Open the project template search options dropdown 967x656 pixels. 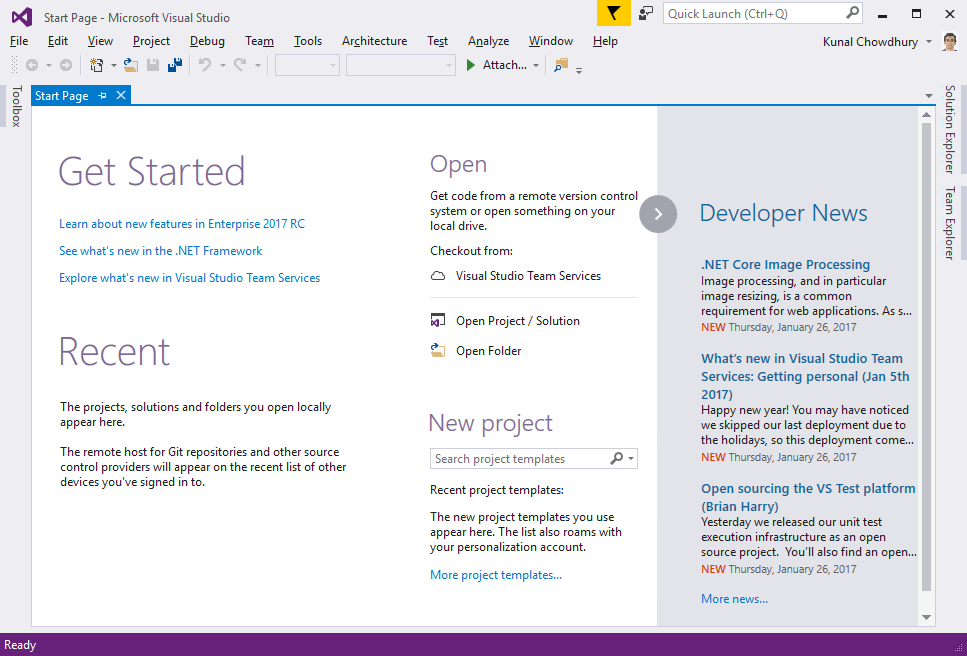[631, 458]
